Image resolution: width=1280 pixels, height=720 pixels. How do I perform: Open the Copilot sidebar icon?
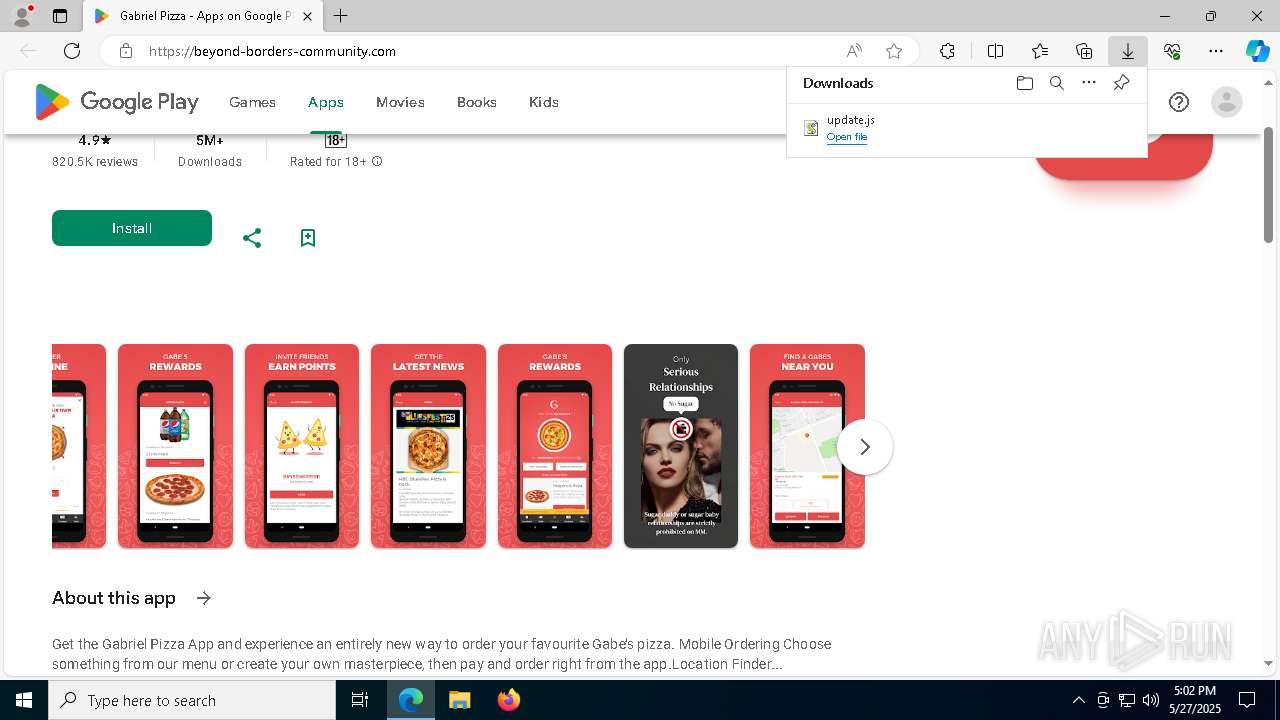[x=1257, y=51]
